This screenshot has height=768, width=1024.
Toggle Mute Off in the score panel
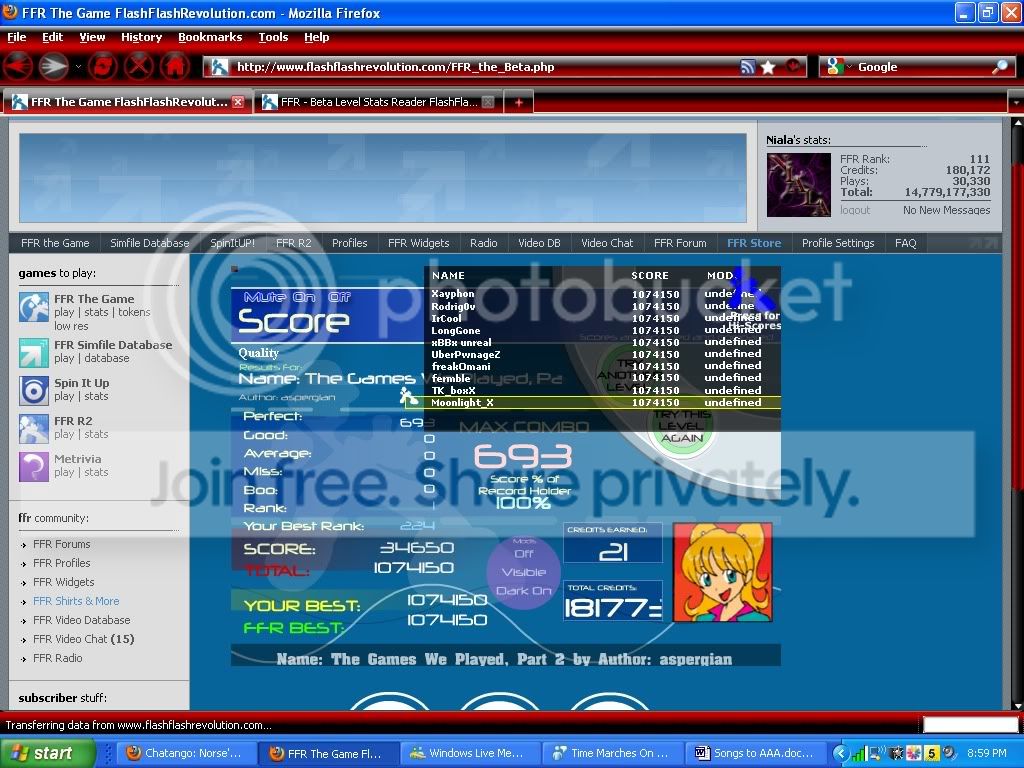(340, 297)
